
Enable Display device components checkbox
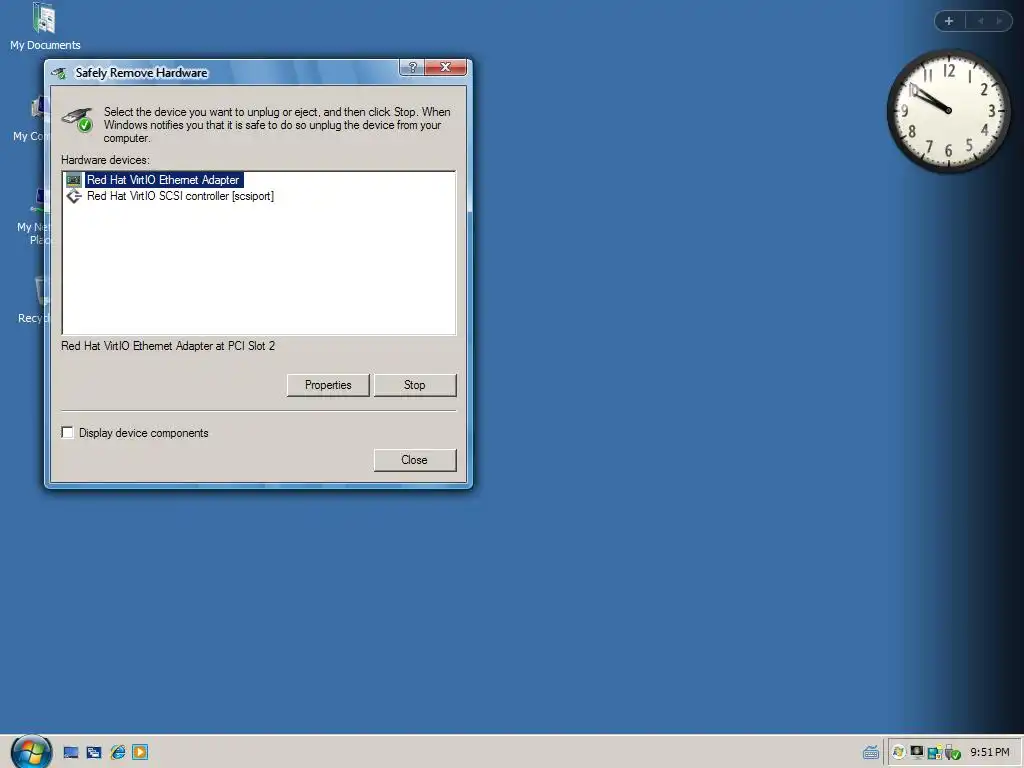(67, 432)
